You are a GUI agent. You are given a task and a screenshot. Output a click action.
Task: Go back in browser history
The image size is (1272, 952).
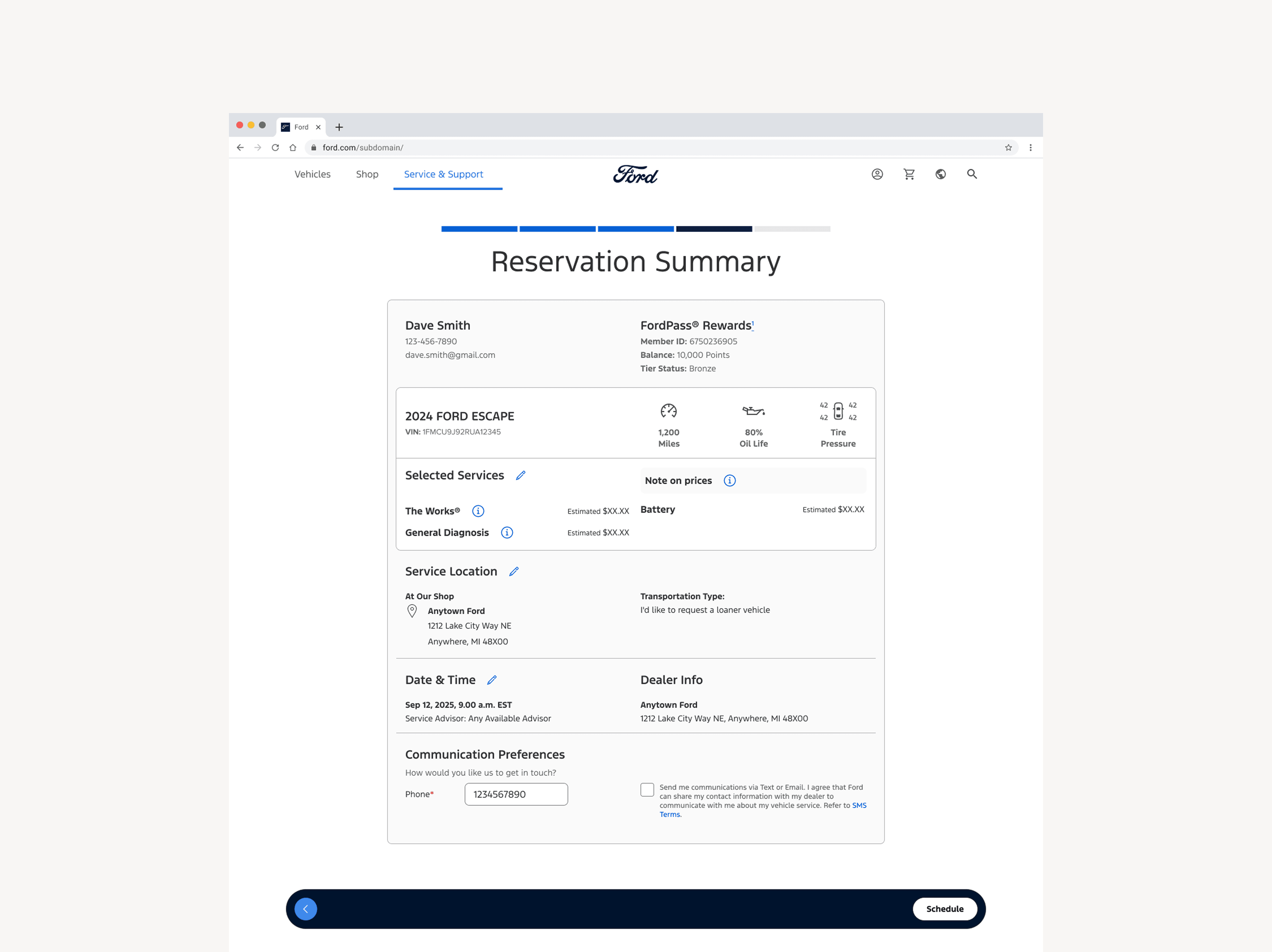click(240, 148)
